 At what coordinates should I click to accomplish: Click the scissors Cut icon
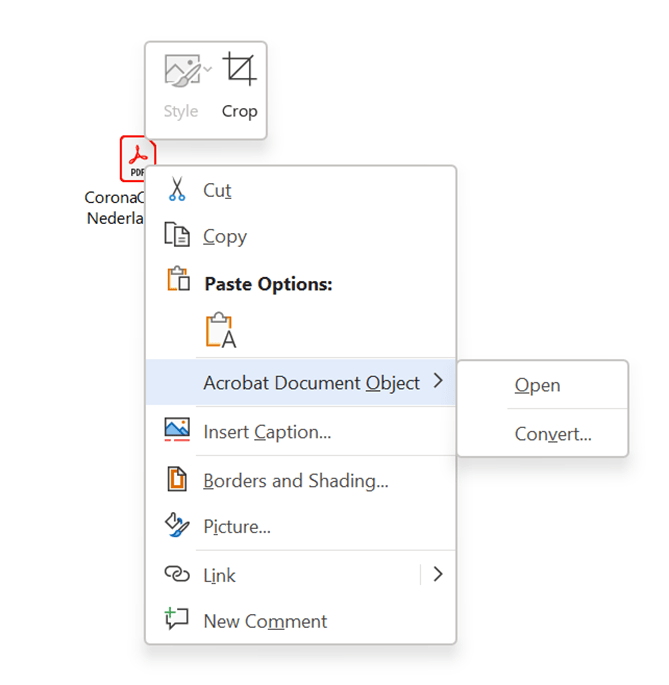click(177, 190)
